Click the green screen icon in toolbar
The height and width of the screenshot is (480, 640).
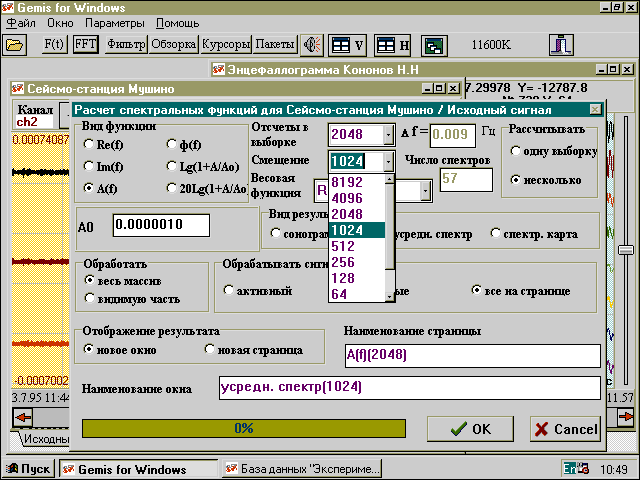[x=433, y=45]
